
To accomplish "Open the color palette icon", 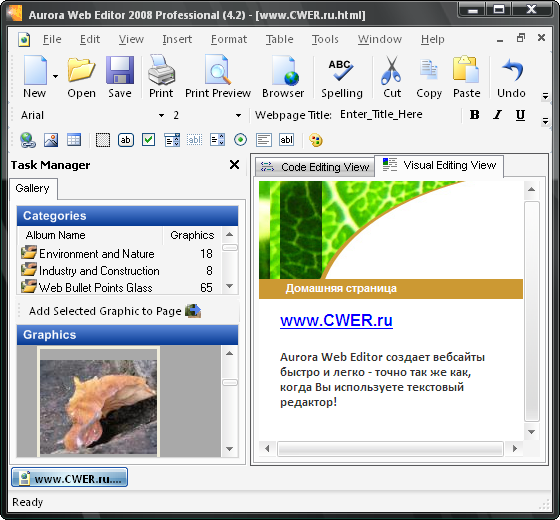I will click(316, 140).
